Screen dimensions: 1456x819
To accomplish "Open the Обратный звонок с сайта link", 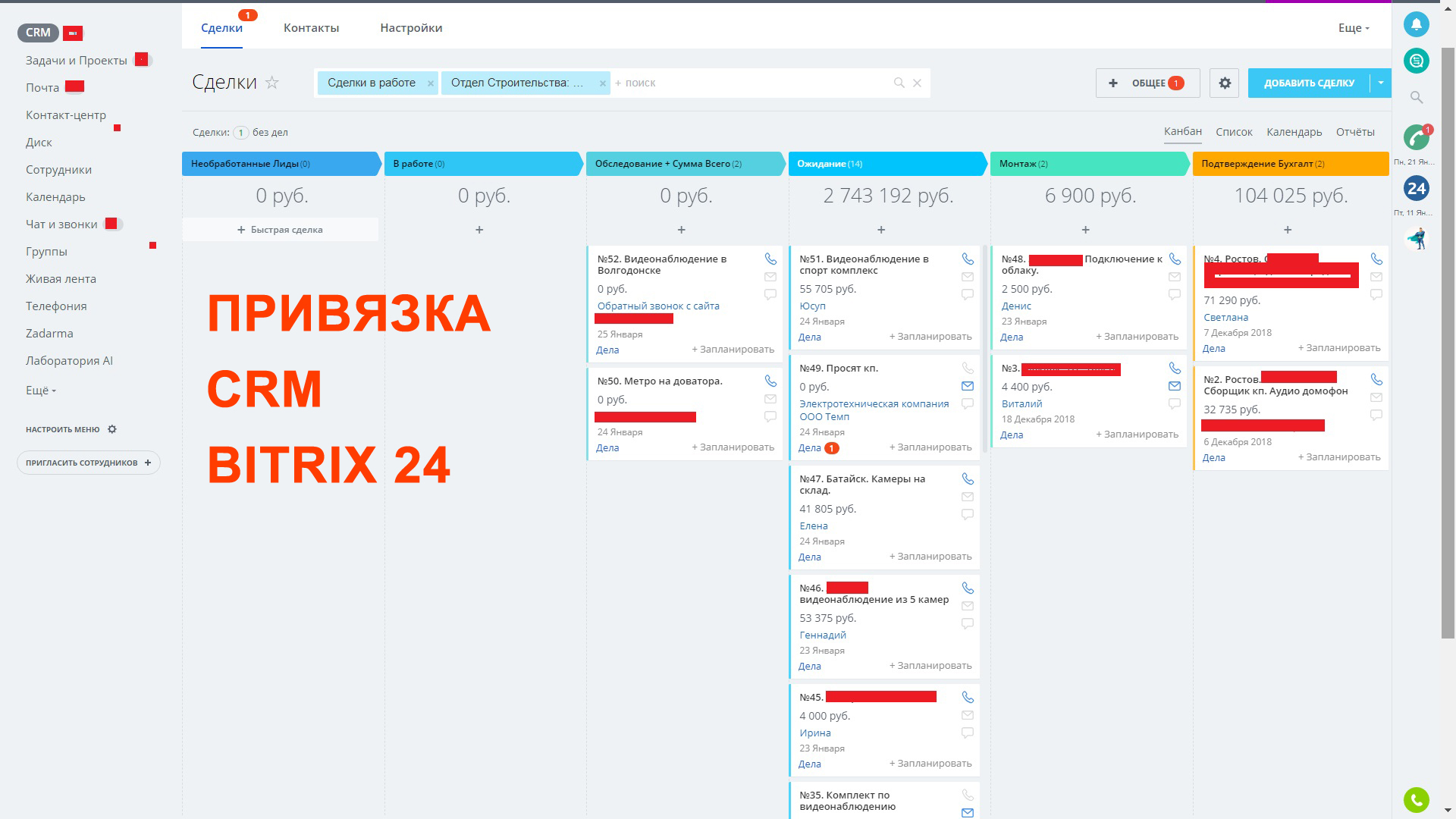I will (x=658, y=306).
